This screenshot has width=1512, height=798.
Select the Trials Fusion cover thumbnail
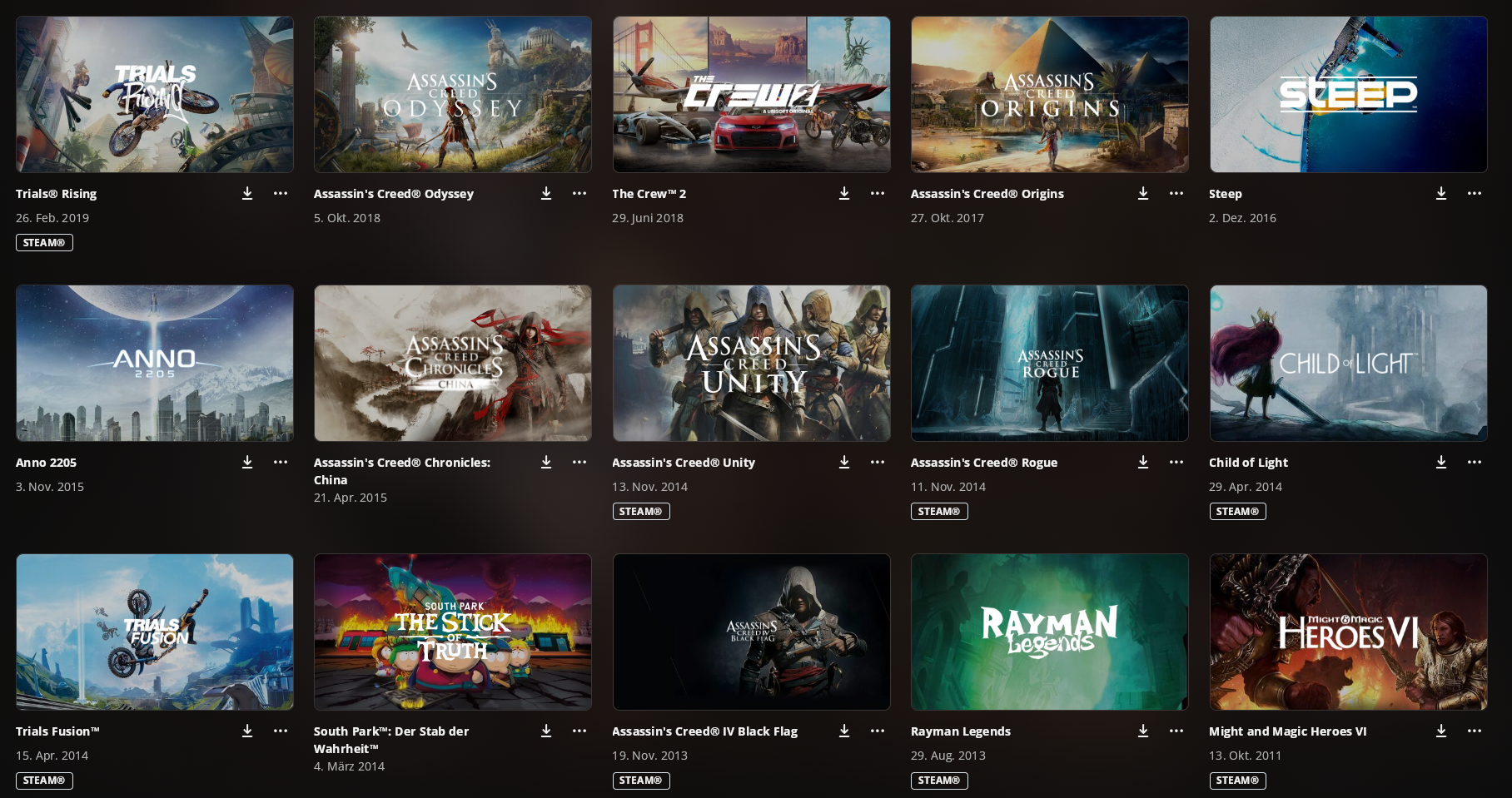155,632
